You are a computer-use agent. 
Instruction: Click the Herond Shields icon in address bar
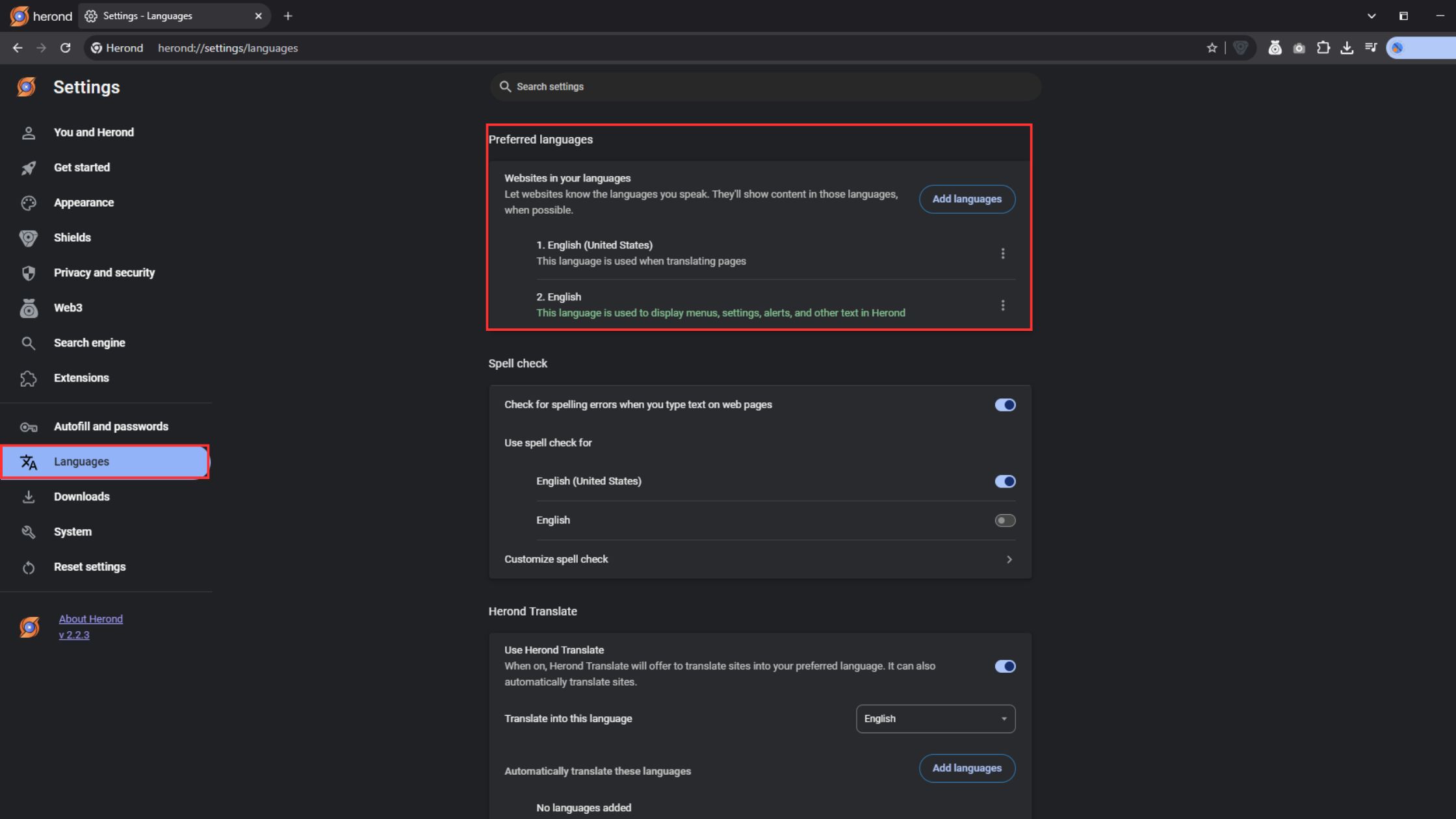(1240, 47)
